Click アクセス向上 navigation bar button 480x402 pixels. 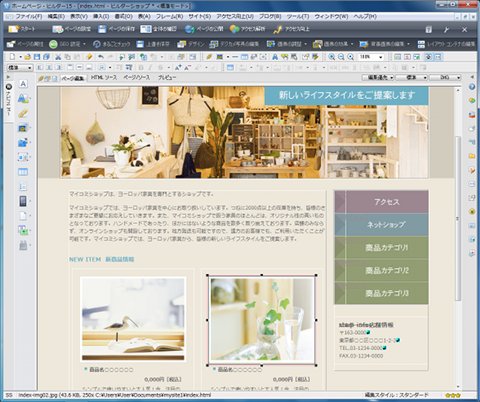tap(291, 29)
